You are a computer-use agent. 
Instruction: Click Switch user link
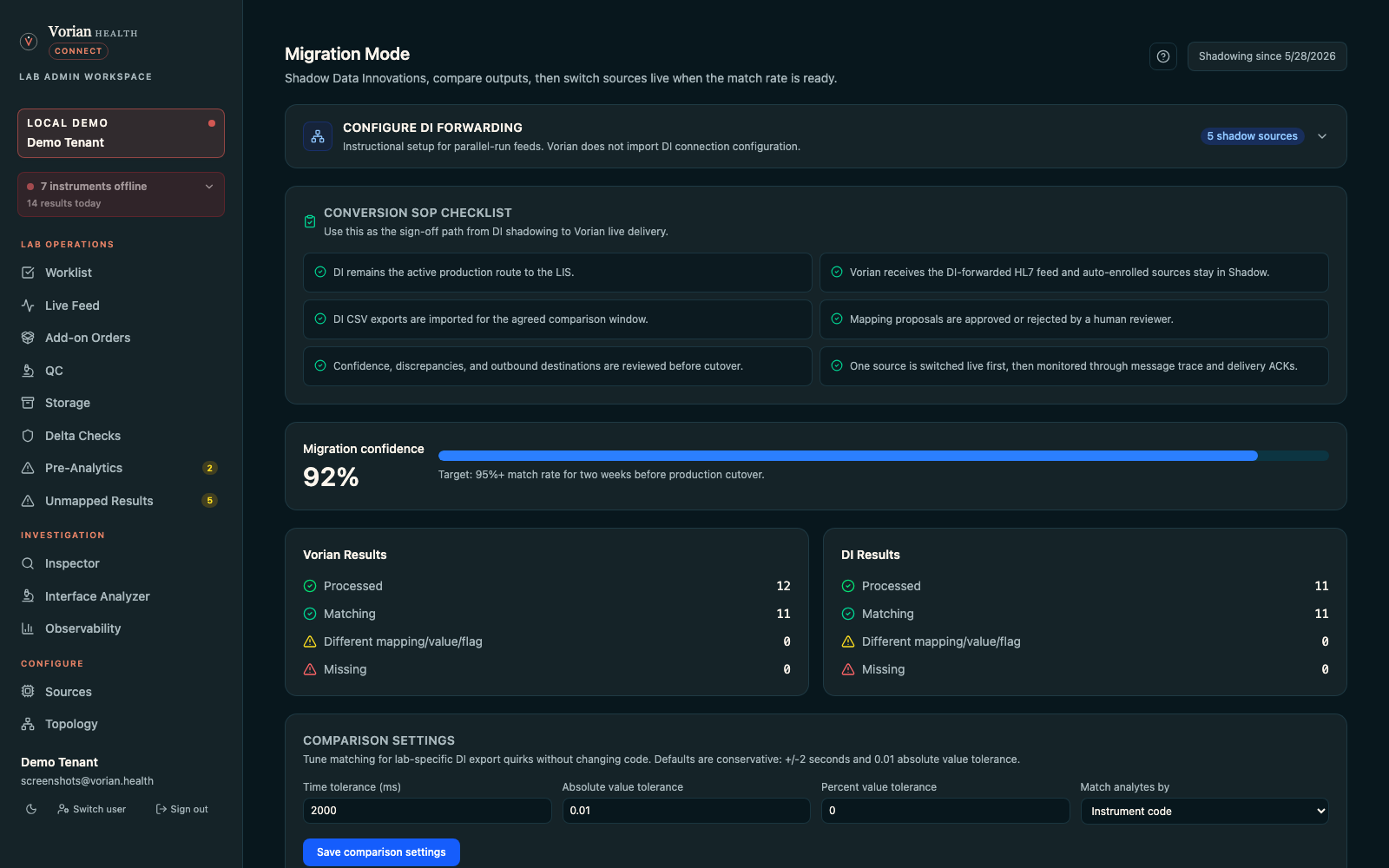[x=91, y=809]
